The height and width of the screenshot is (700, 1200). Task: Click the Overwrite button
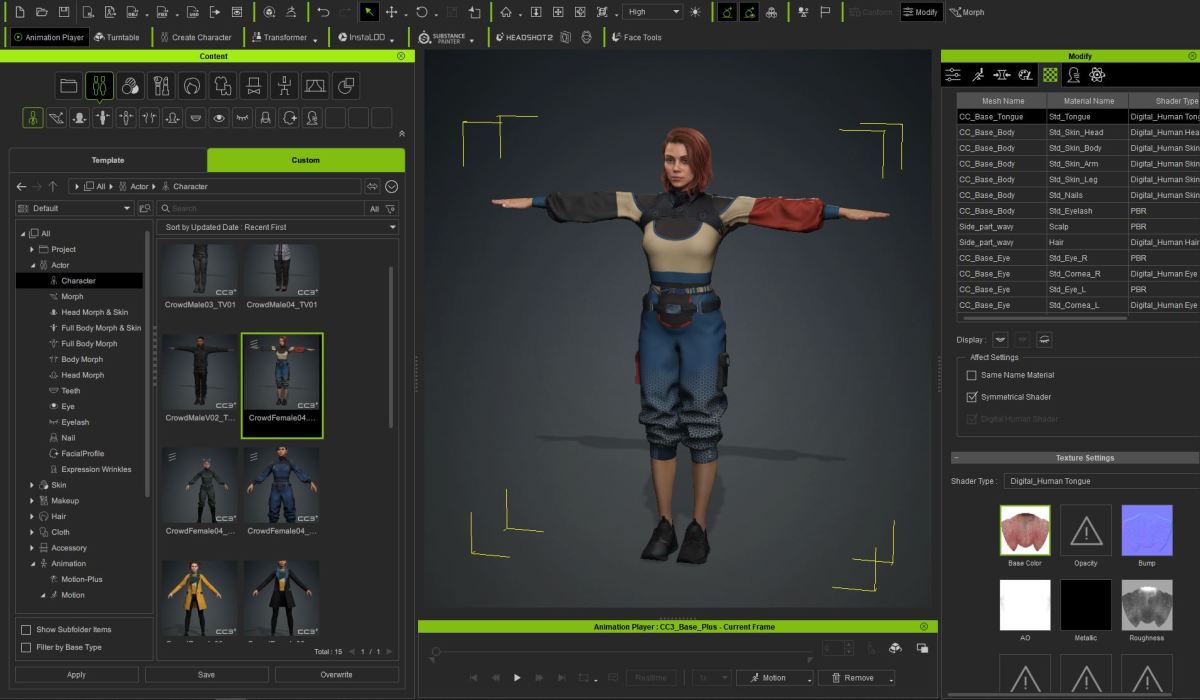[x=336, y=675]
